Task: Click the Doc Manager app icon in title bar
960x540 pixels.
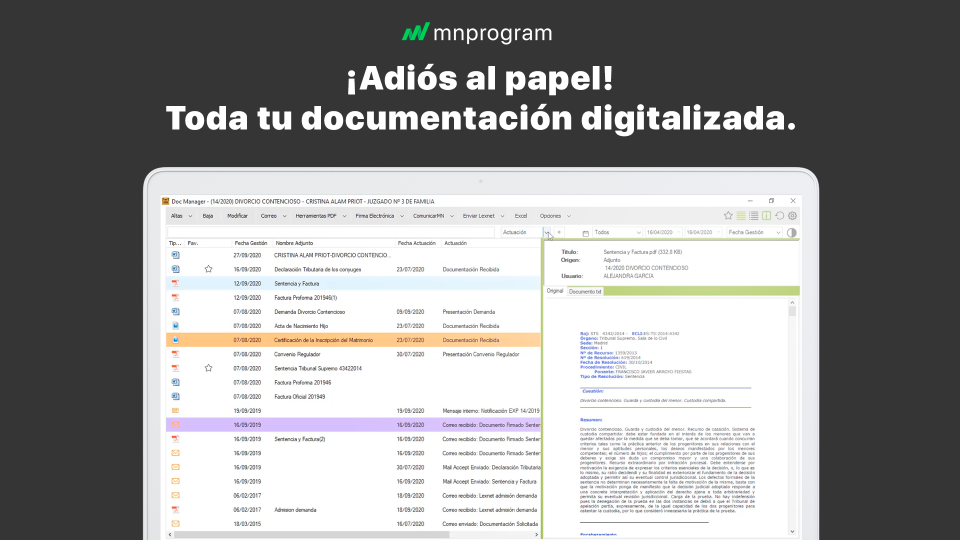Action: tap(165, 201)
